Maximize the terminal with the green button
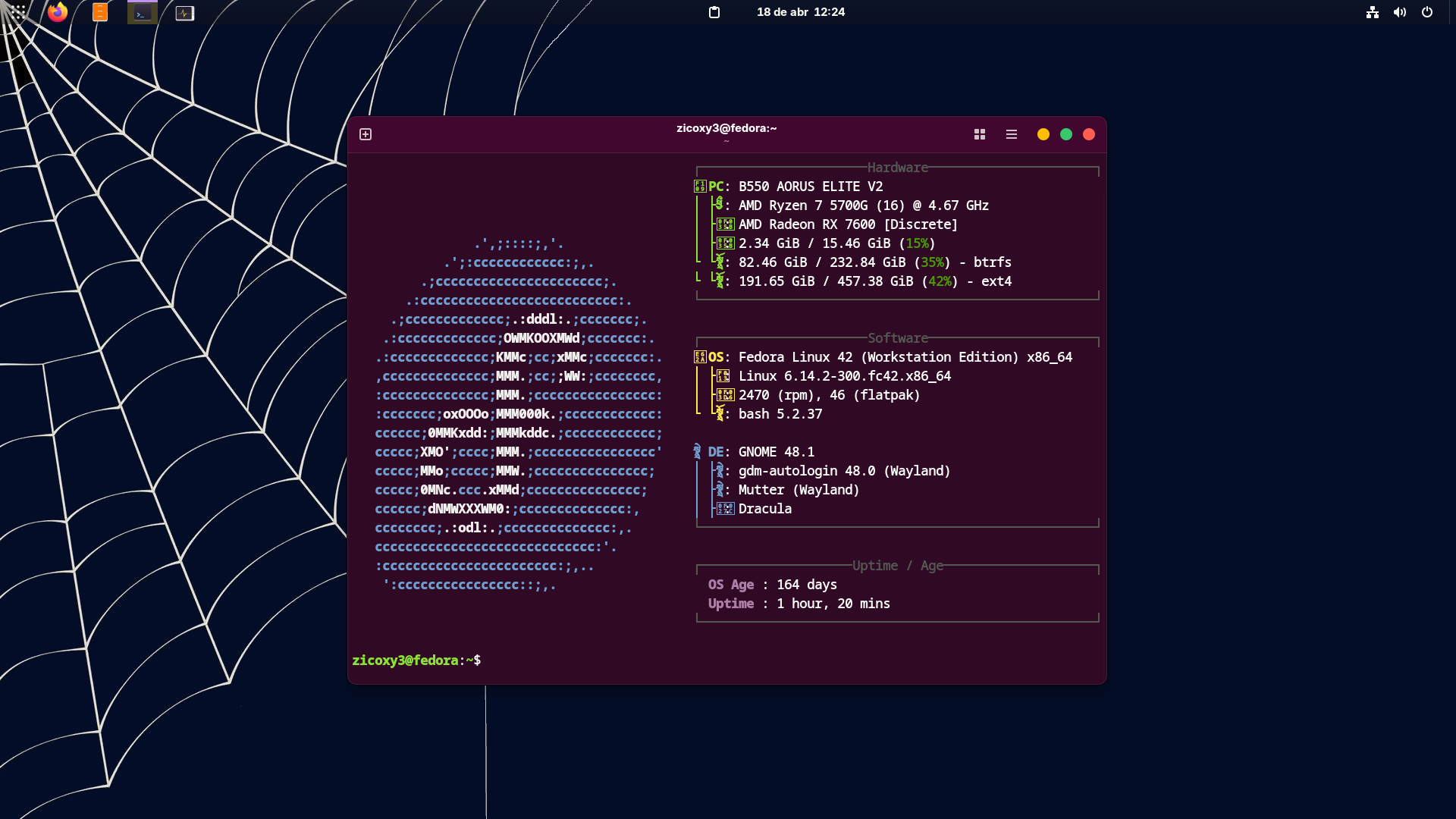 pos(1066,134)
